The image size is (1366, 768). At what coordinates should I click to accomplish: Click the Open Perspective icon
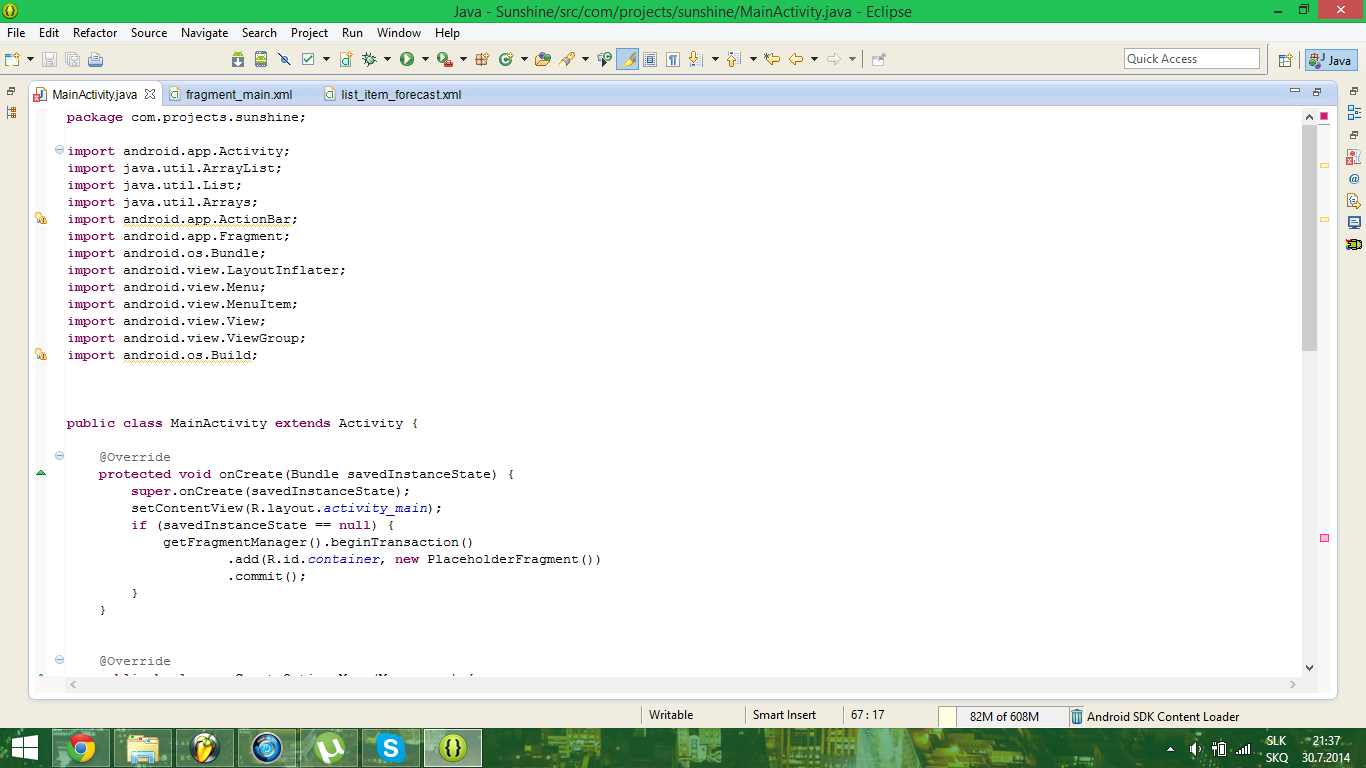pos(1286,60)
